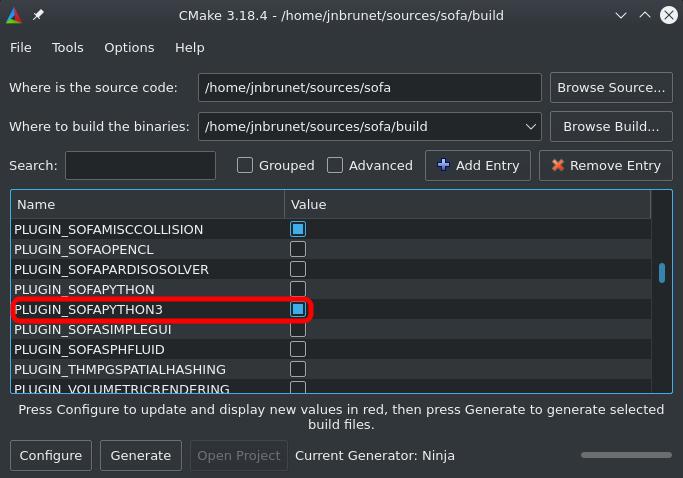This screenshot has width=683, height=478.
Task: Select the PLUGIN_SOFASPHFLUID row name
Action: click(89, 350)
